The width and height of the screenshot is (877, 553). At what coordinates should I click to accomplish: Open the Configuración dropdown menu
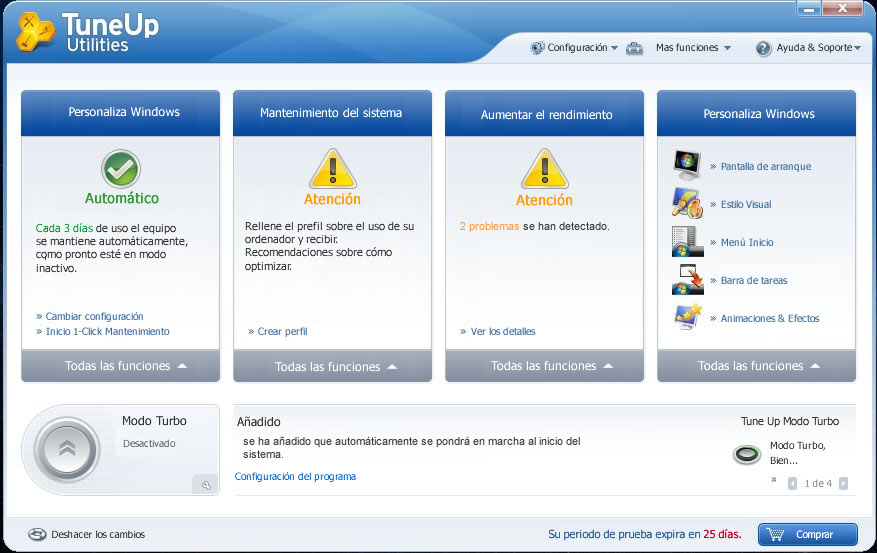(582, 48)
